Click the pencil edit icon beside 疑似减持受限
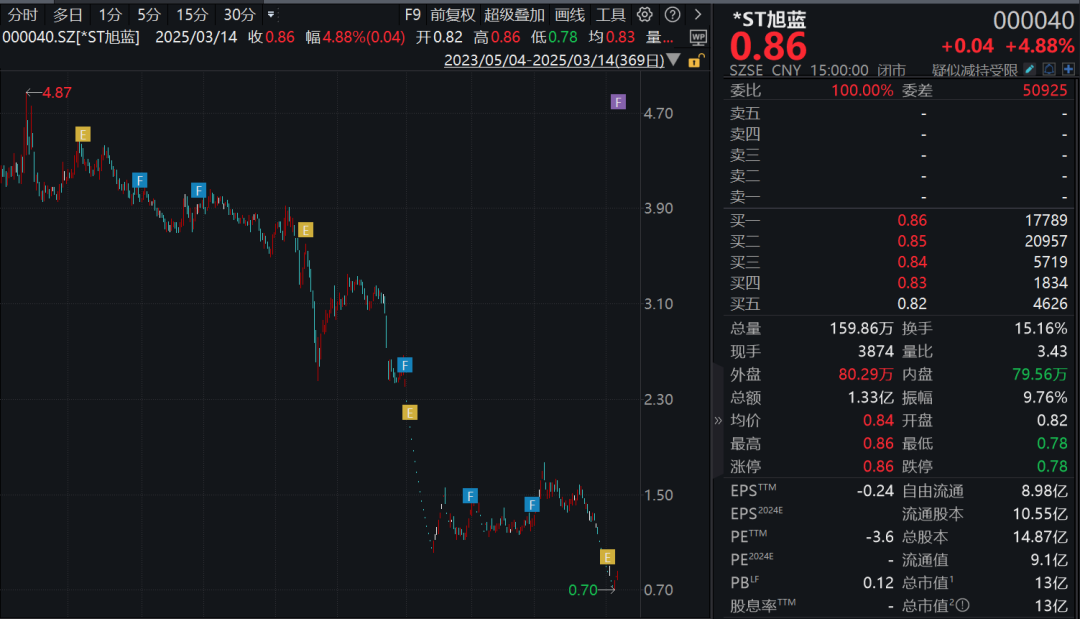This screenshot has height=619, width=1080. (x=1030, y=69)
